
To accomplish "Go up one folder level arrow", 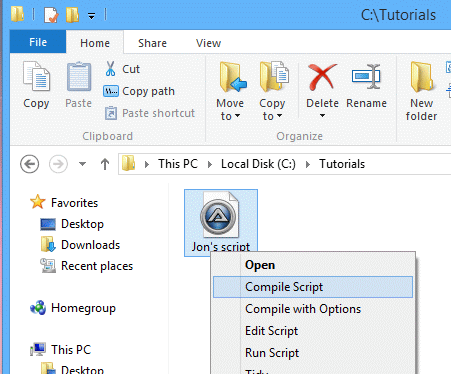I will click(x=105, y=164).
